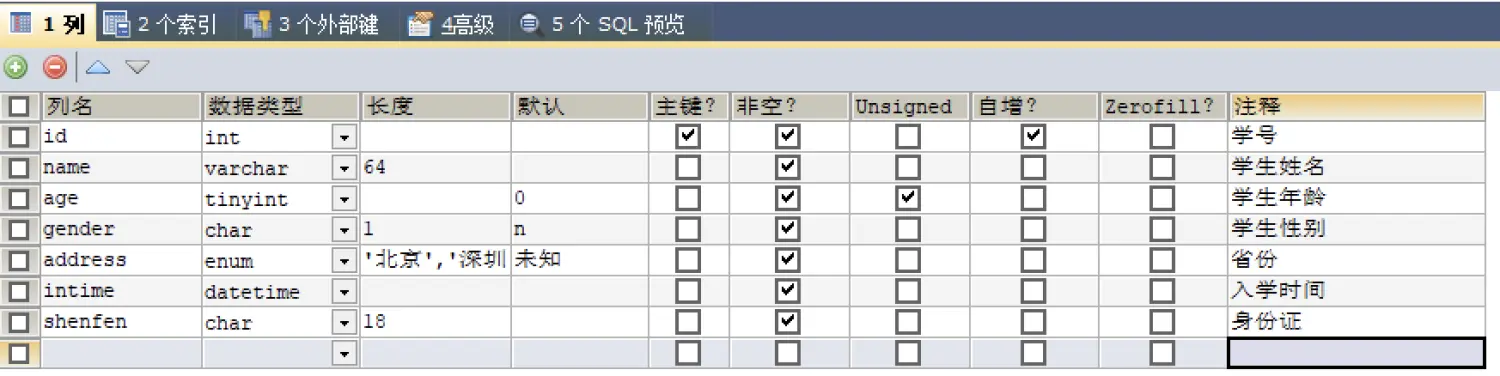Enable Zerofill checkbox for intime row

(1162, 291)
